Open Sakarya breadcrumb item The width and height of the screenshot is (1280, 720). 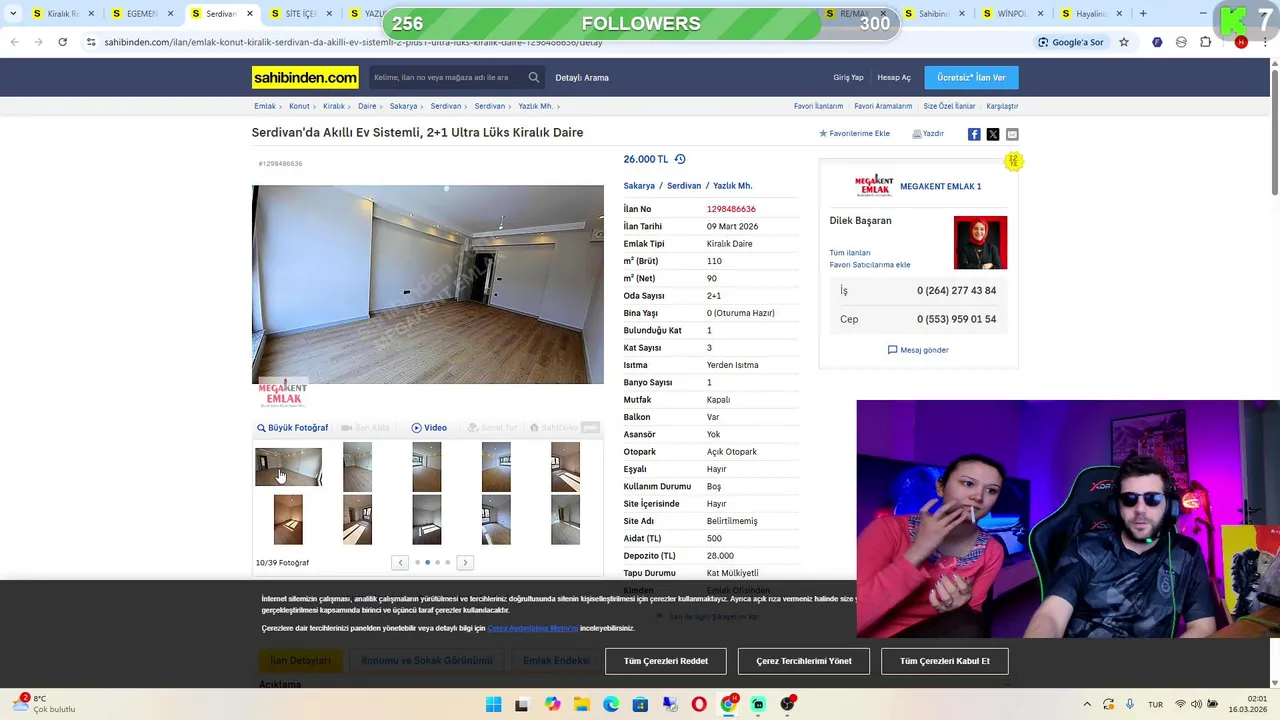pyautogui.click(x=403, y=106)
